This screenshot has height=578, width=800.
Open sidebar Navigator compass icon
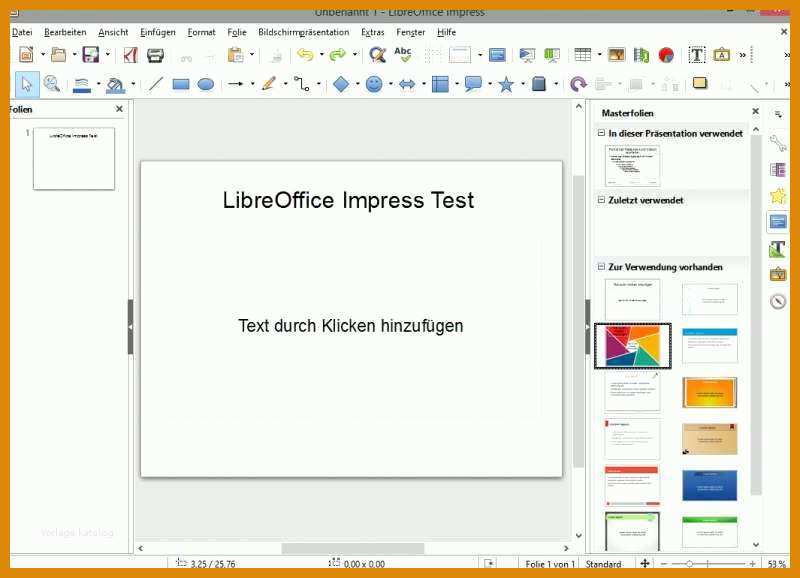778,301
